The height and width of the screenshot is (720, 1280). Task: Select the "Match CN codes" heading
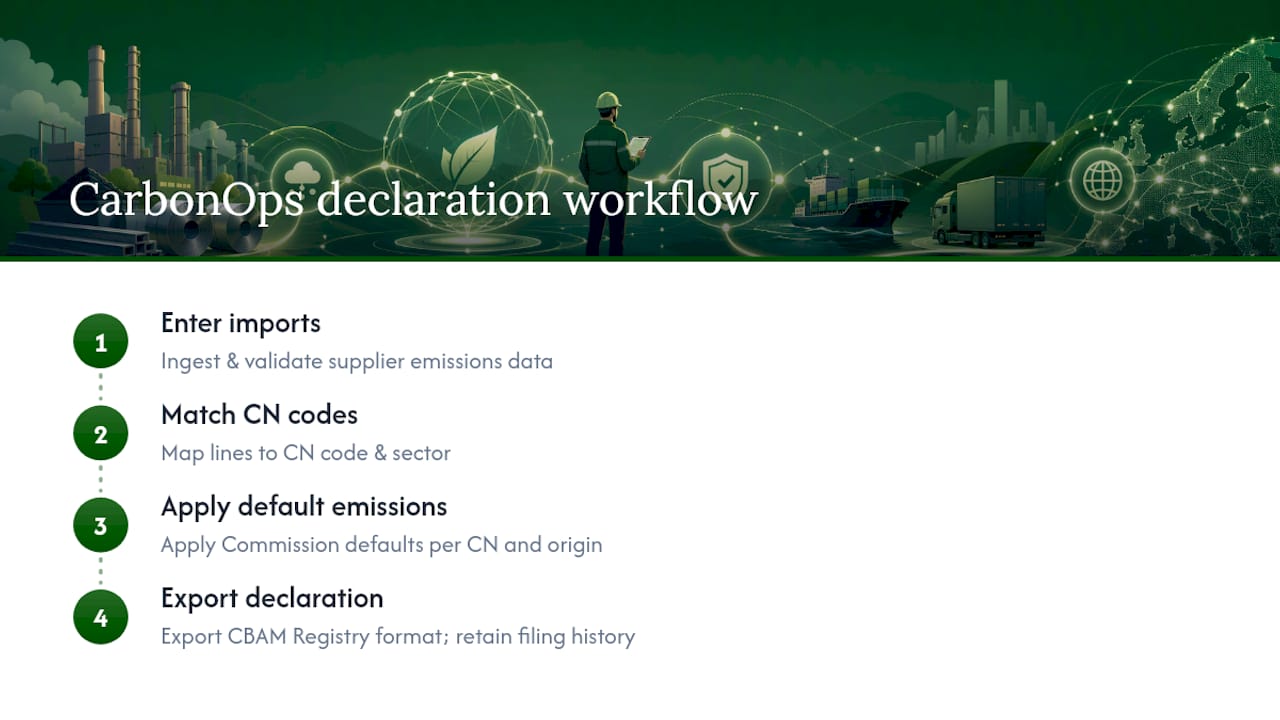(x=259, y=414)
